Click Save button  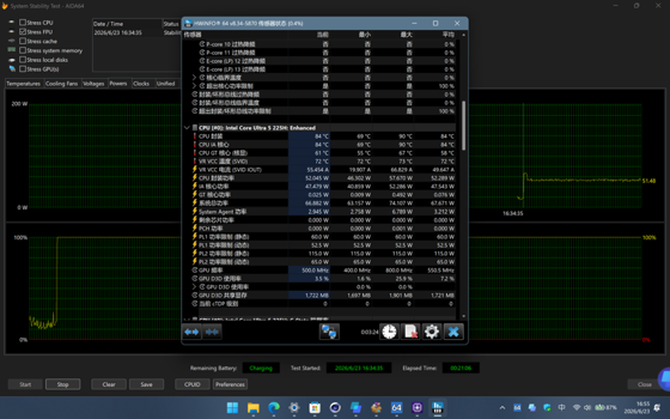pyautogui.click(x=147, y=384)
